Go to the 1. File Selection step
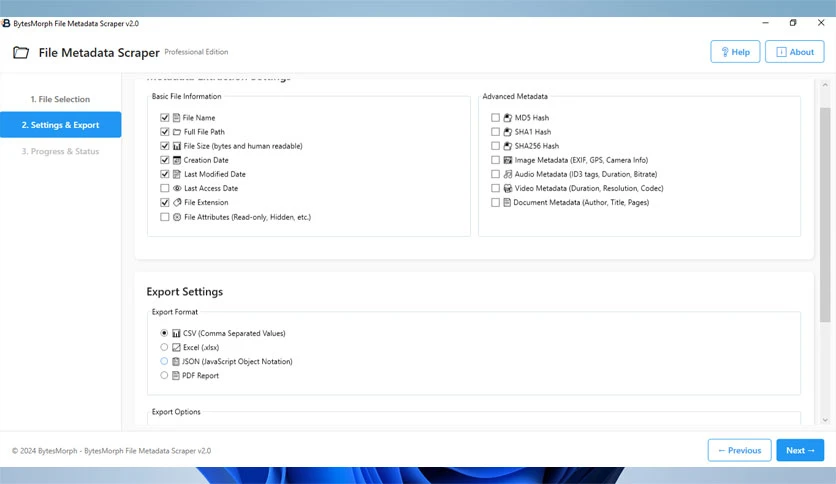This screenshot has width=836, height=484. 60,99
